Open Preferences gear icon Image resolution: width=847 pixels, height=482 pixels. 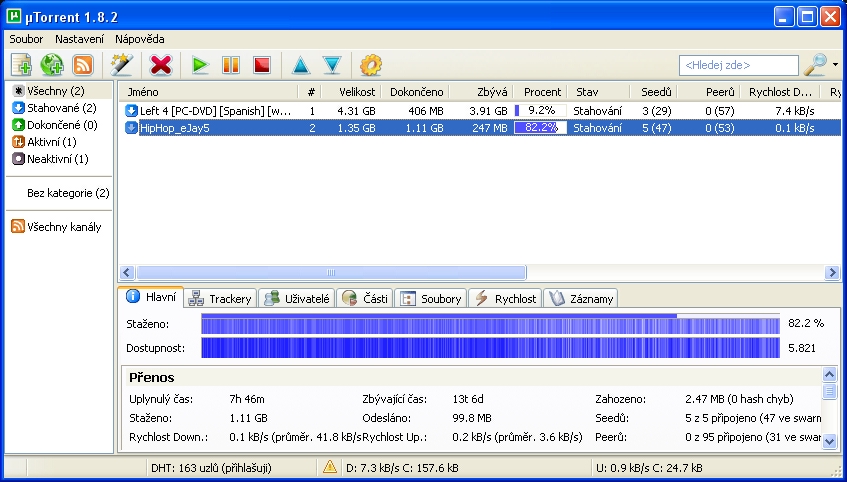(371, 65)
